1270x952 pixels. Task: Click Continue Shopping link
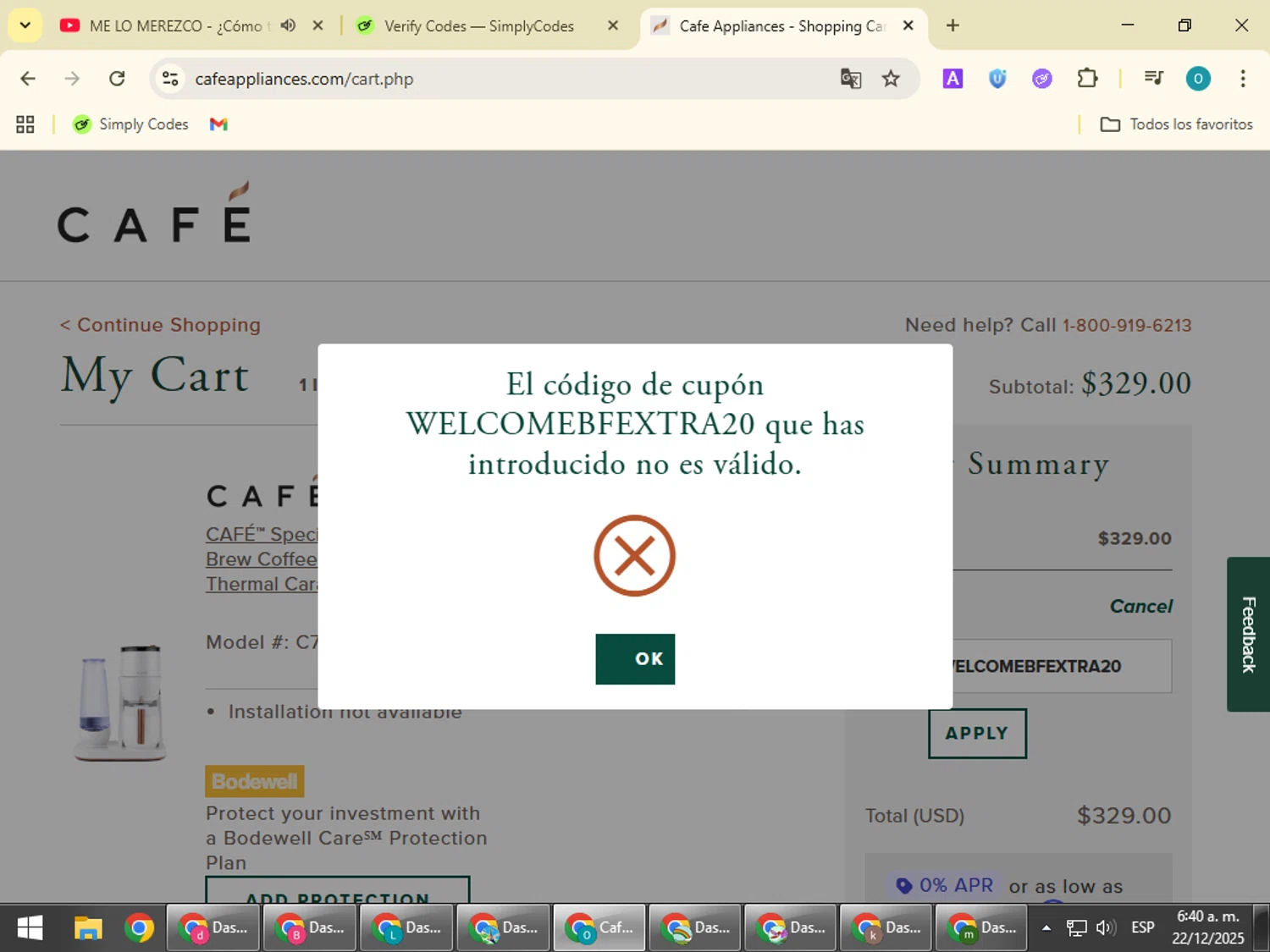[x=160, y=325]
